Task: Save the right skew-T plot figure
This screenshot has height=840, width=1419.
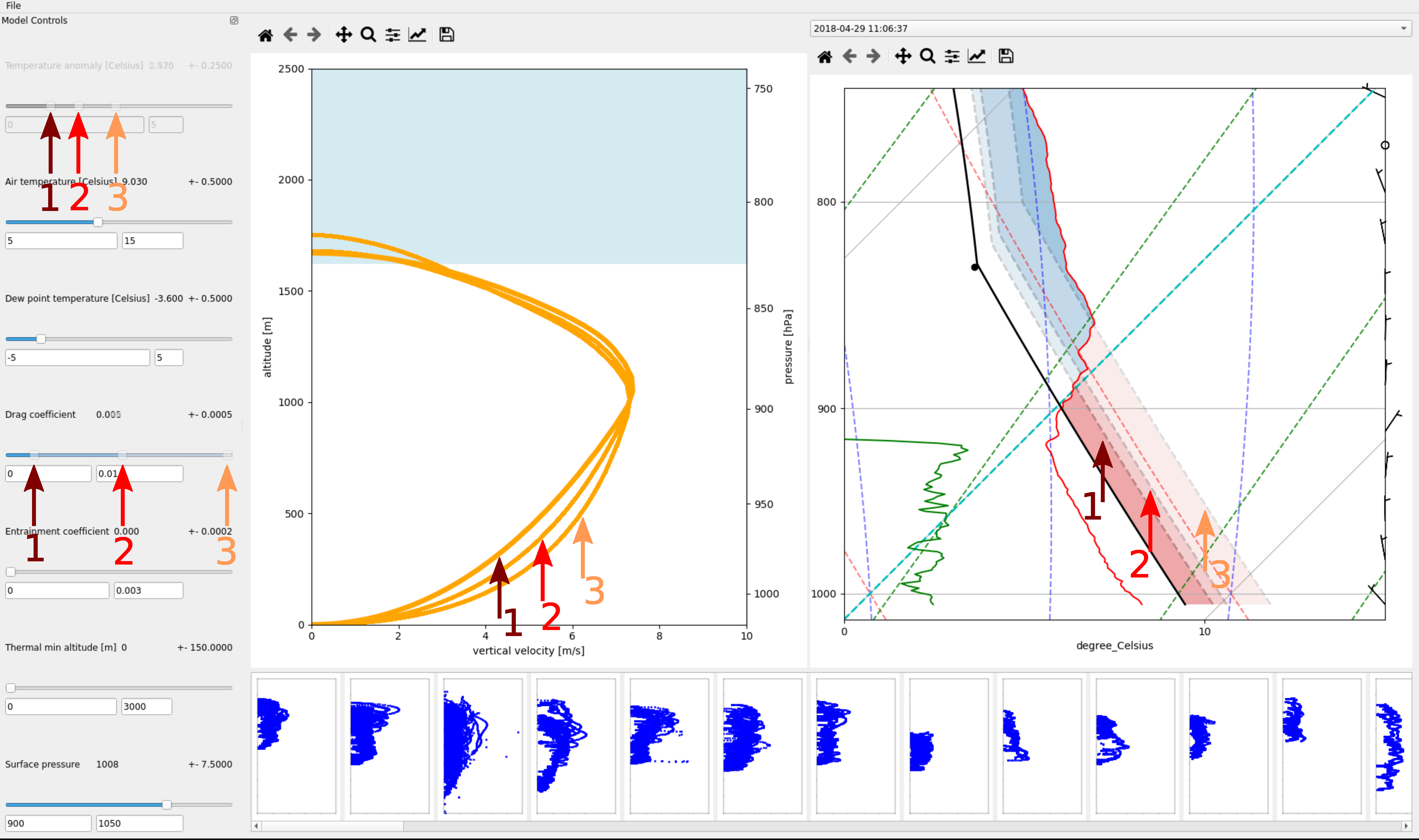Action: pos(1006,56)
